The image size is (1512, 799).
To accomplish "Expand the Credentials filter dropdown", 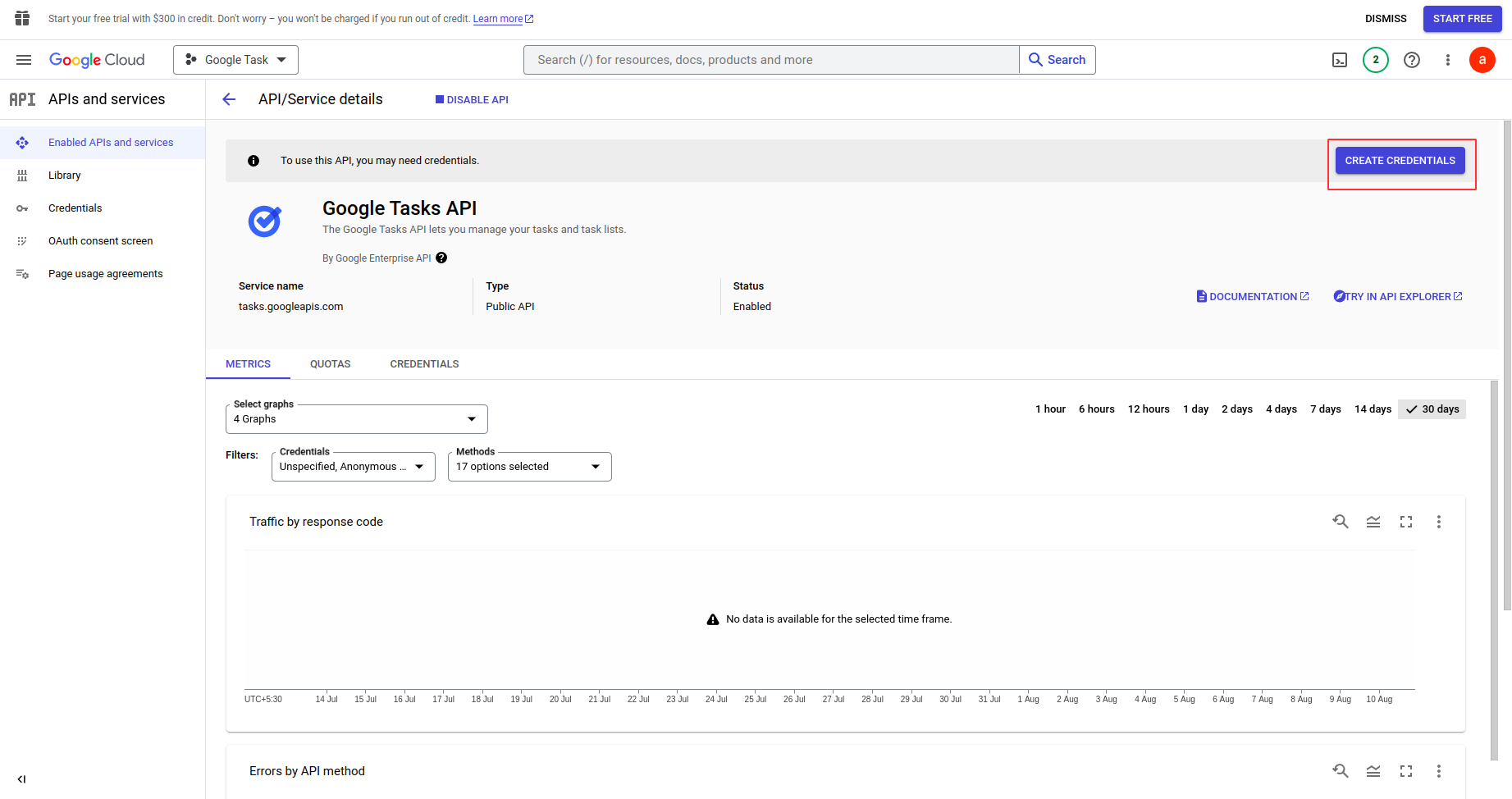I will 353,467.
